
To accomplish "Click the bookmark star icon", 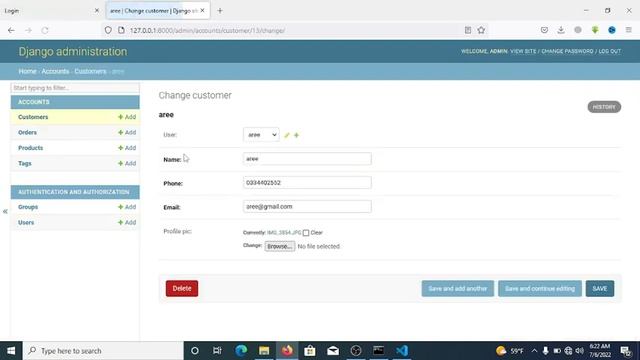I will pyautogui.click(x=481, y=30).
